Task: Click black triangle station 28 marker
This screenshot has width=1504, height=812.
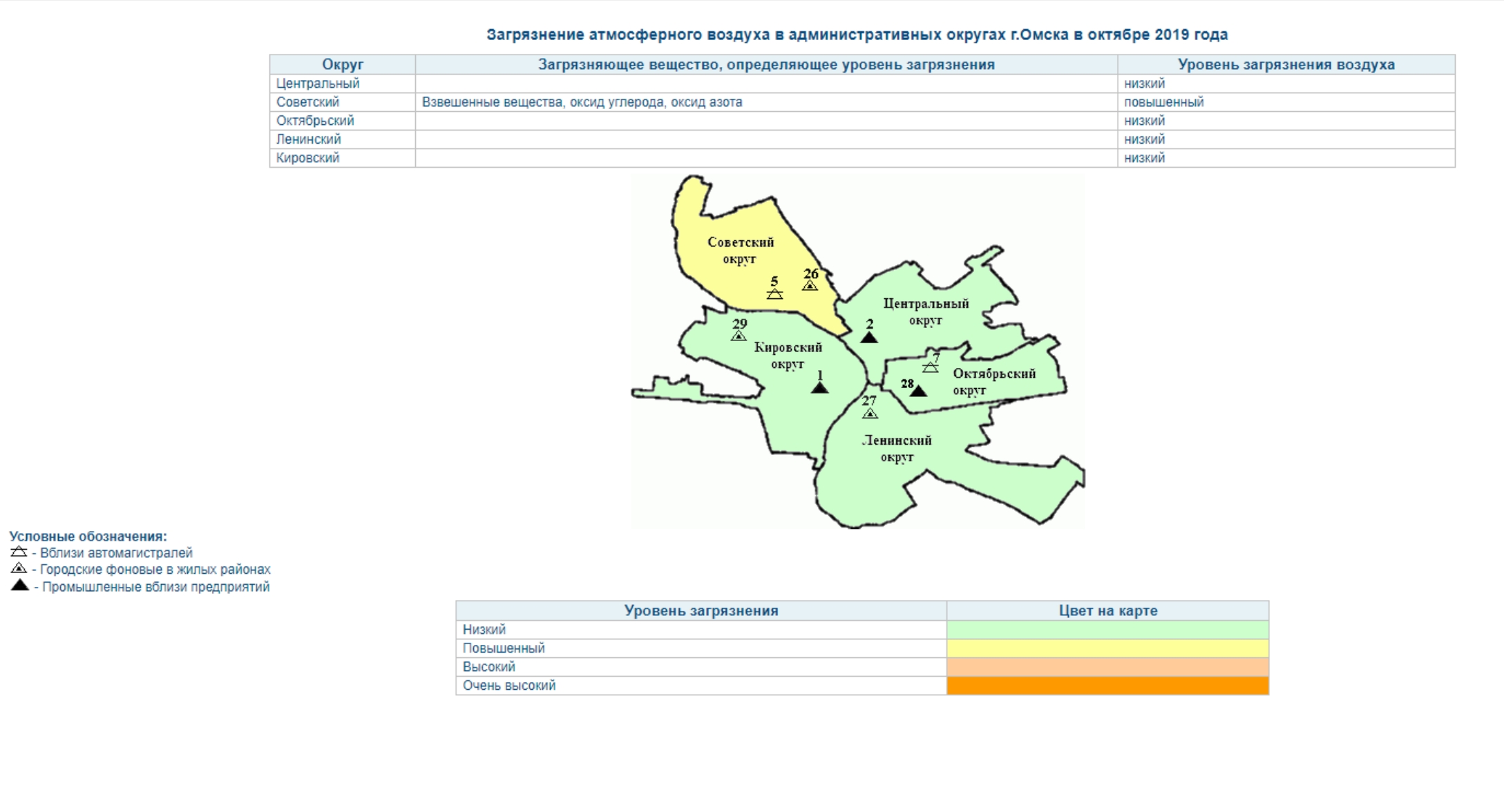Action: [918, 391]
